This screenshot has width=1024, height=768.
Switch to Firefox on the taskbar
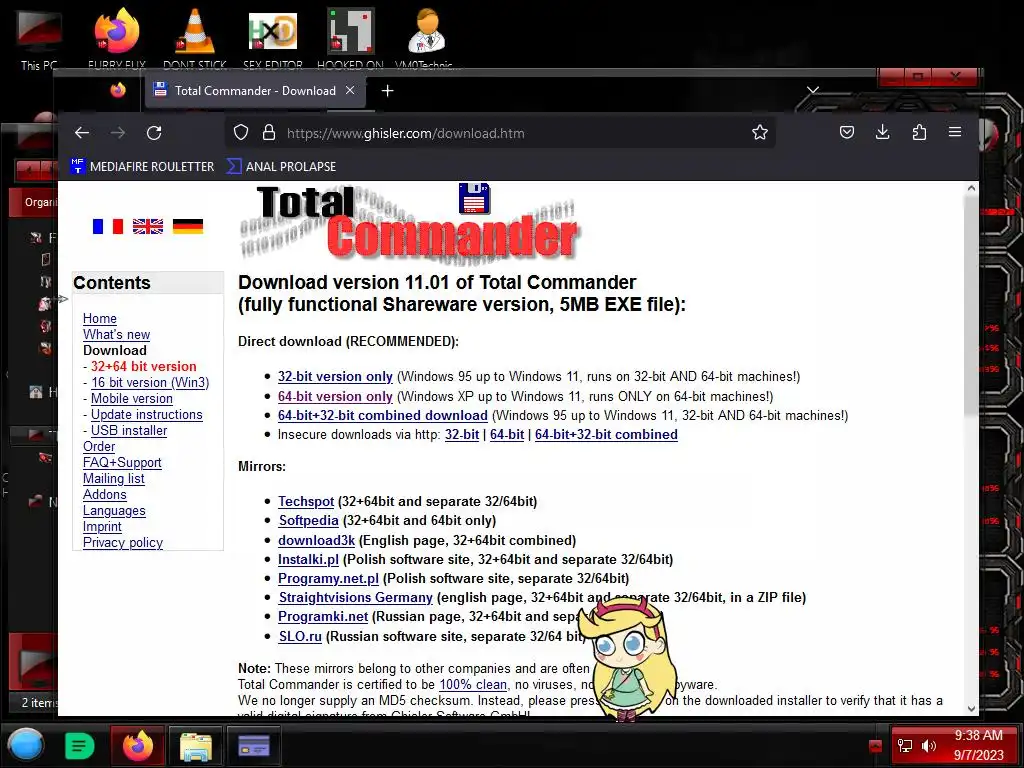pos(138,745)
